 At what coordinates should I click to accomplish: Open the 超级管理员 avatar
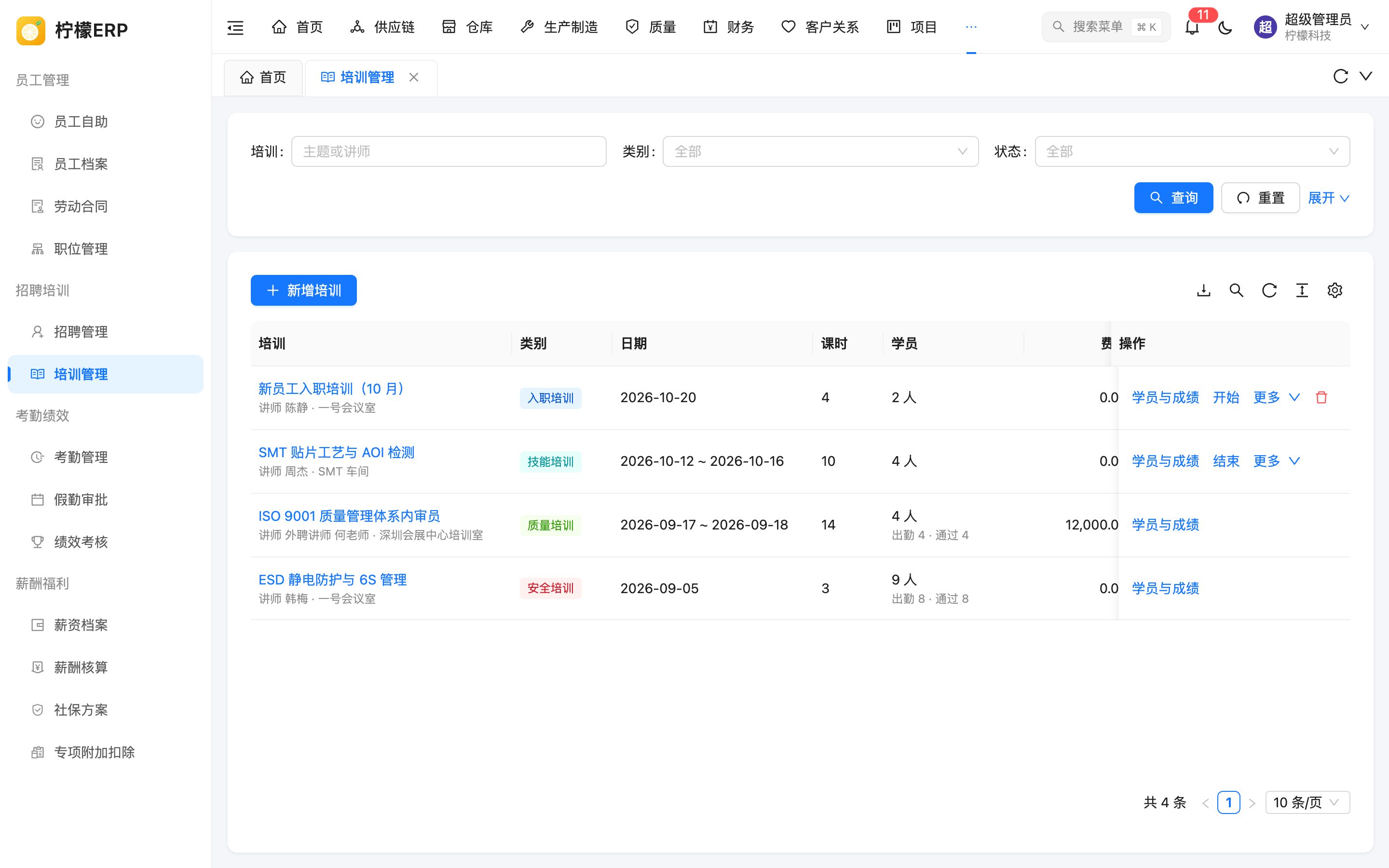[1265, 27]
